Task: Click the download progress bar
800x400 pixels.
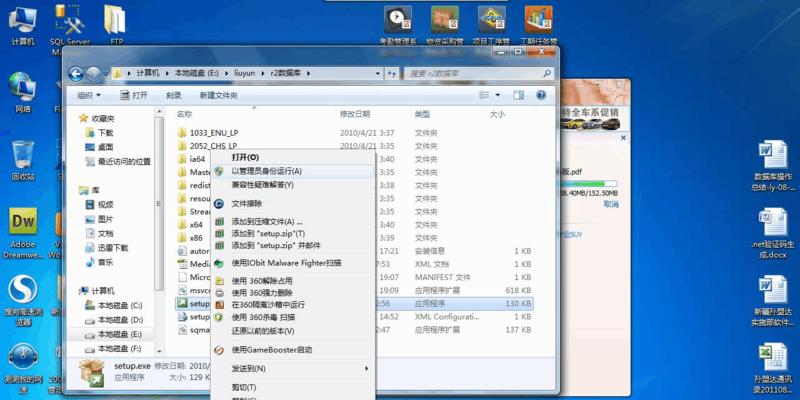Action: click(x=588, y=184)
